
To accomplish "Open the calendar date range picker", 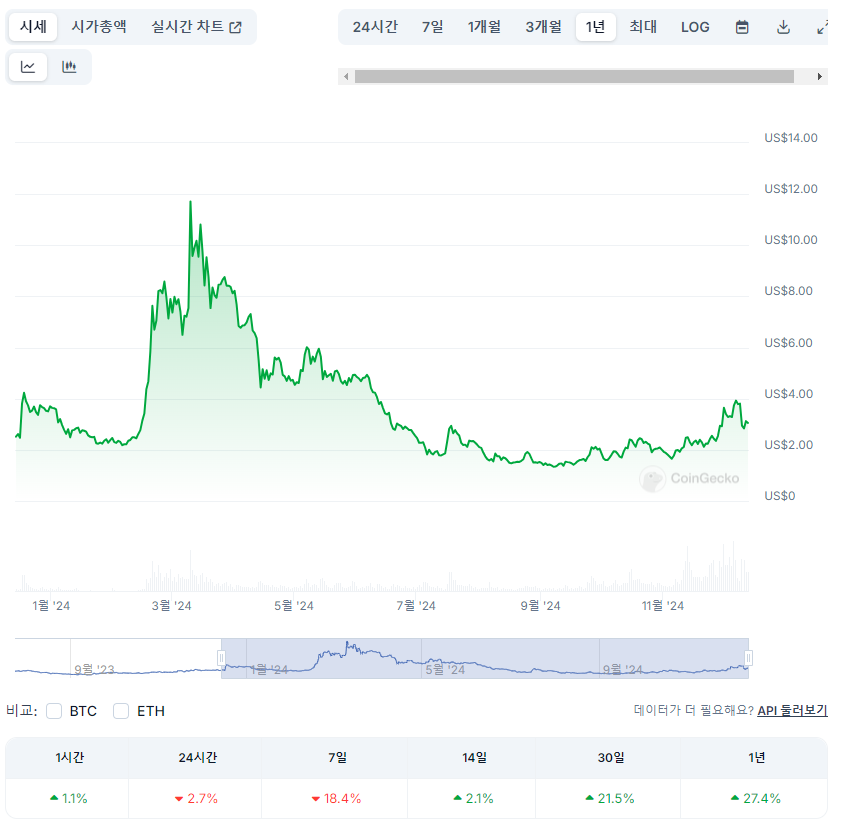I will click(x=742, y=27).
